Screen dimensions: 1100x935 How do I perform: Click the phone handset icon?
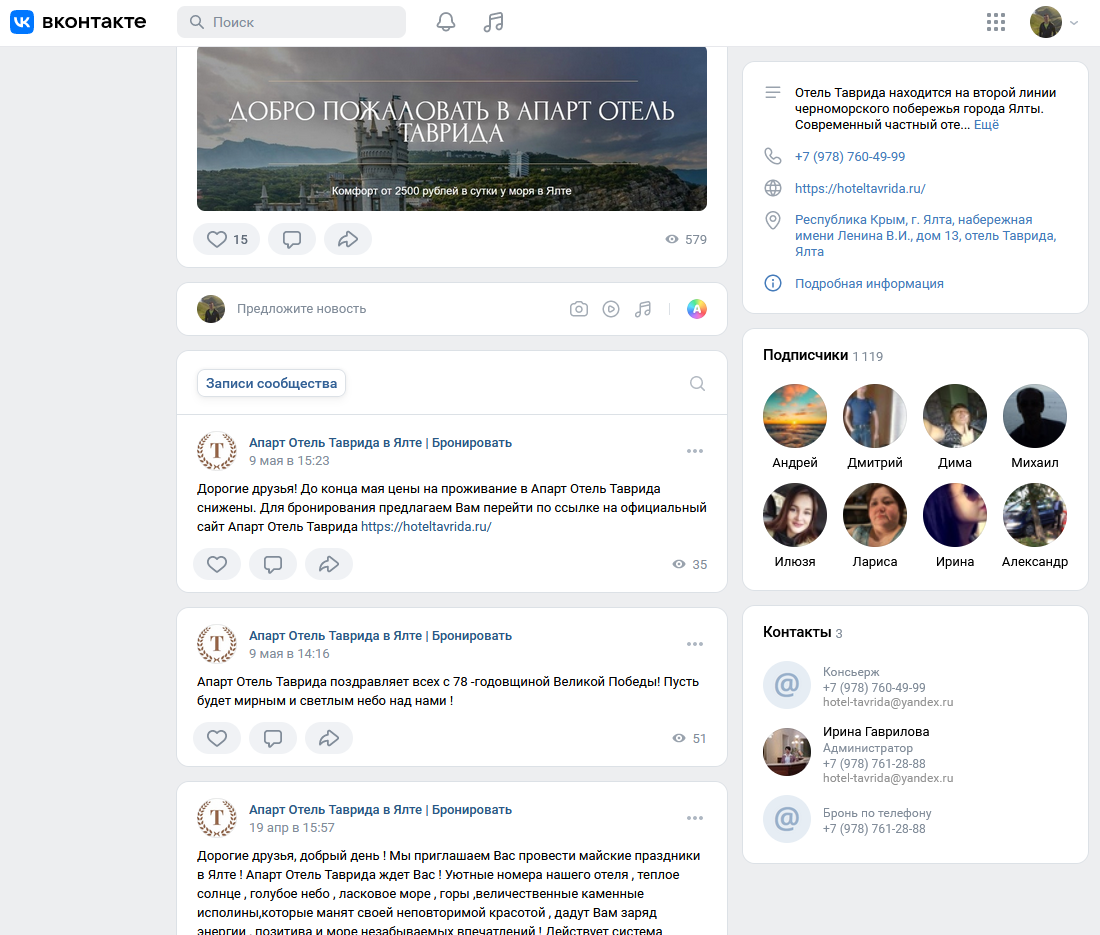tap(772, 156)
